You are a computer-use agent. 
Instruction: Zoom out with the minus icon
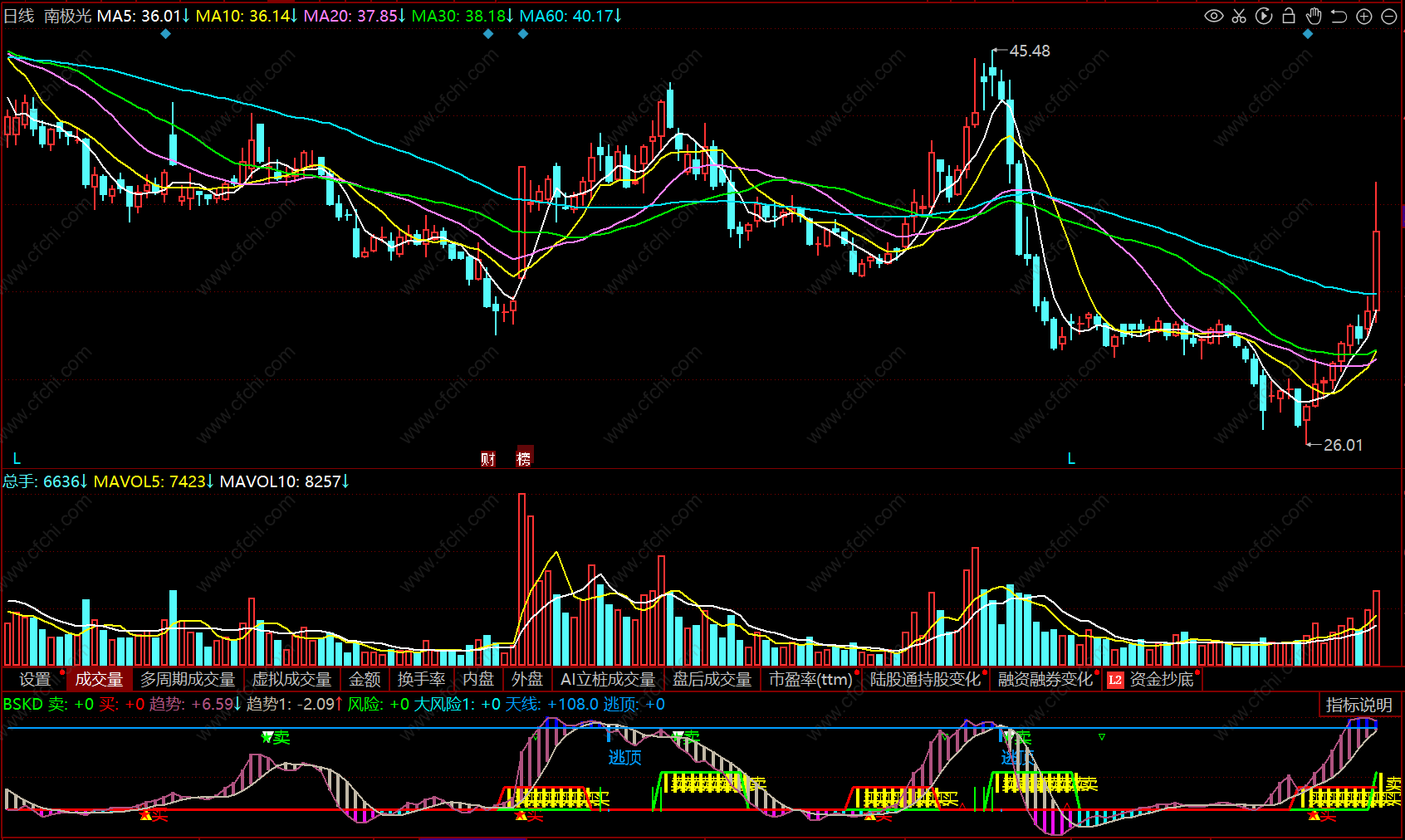(x=1389, y=16)
